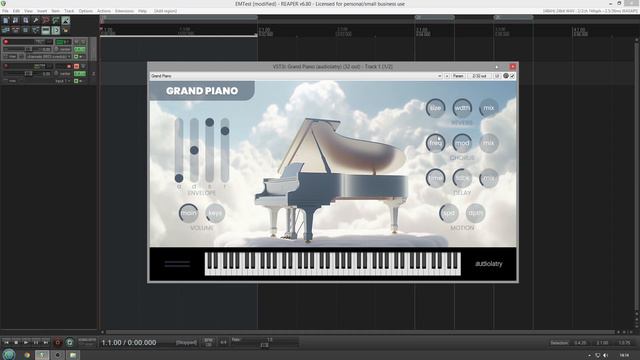
Task: Click the plugin hamburger menu lines
Action: click(177, 264)
